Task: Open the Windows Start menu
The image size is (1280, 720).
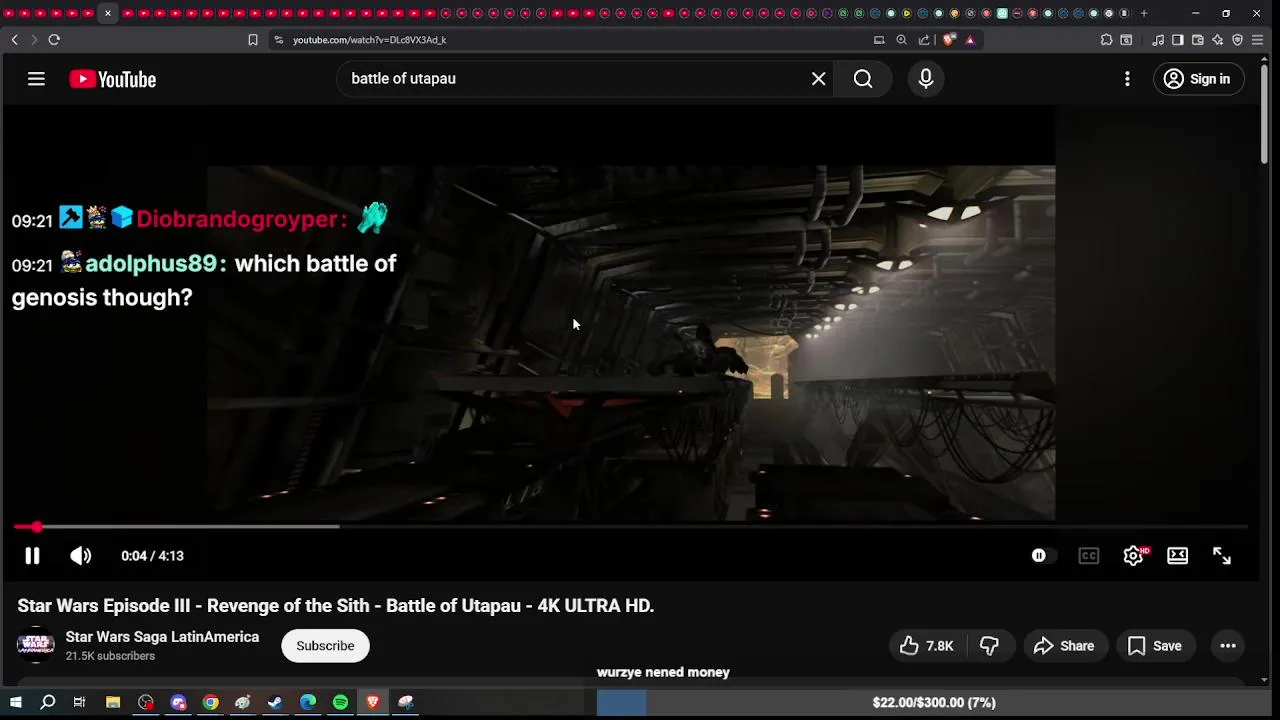Action: click(15, 703)
